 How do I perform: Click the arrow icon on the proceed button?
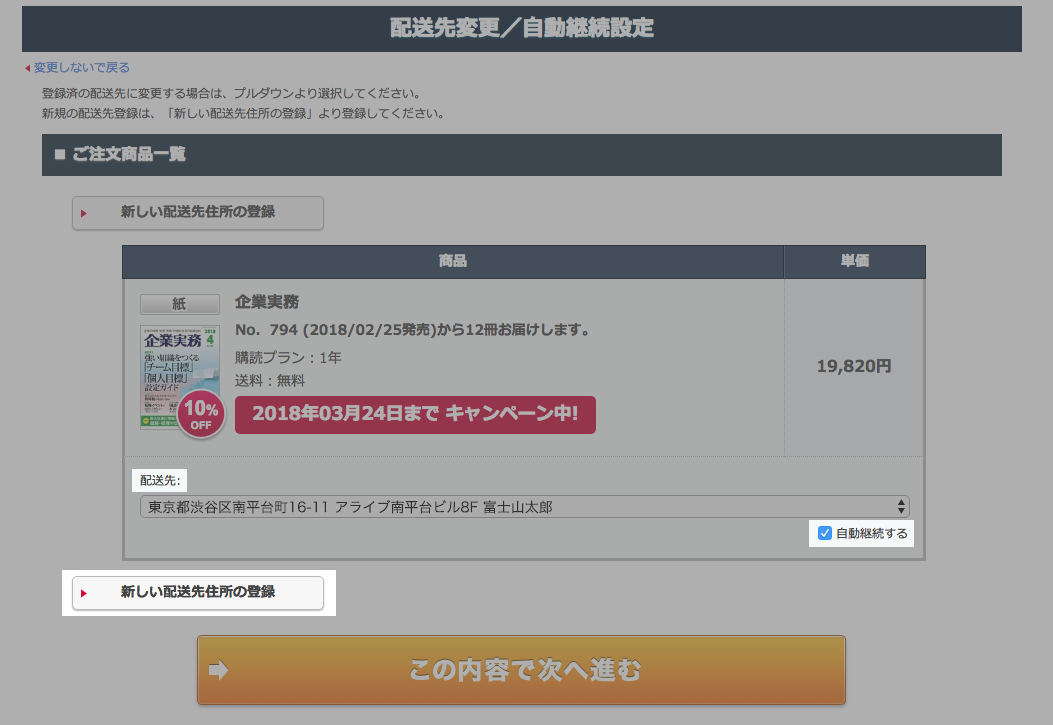(x=218, y=670)
